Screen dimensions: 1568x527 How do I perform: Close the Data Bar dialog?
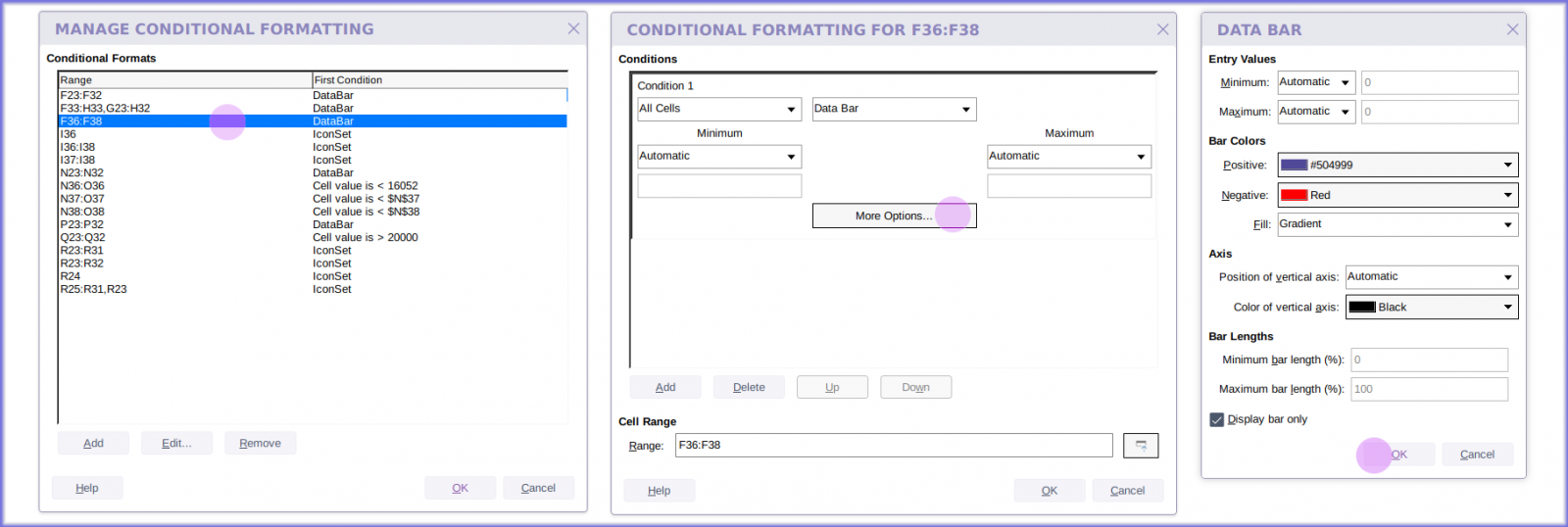point(1512,29)
